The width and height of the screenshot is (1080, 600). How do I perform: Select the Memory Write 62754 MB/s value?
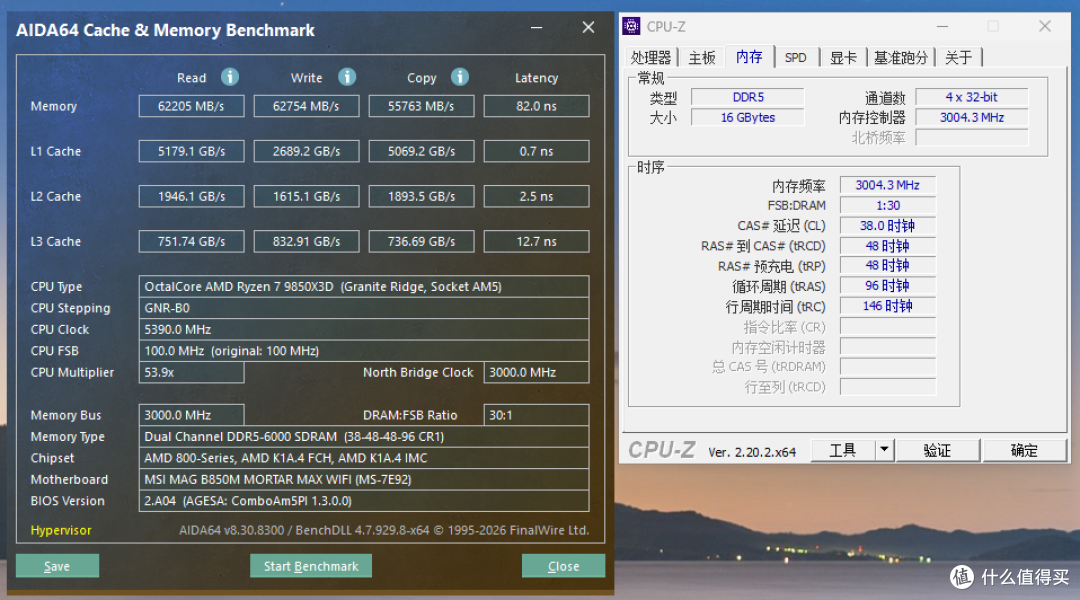point(307,106)
